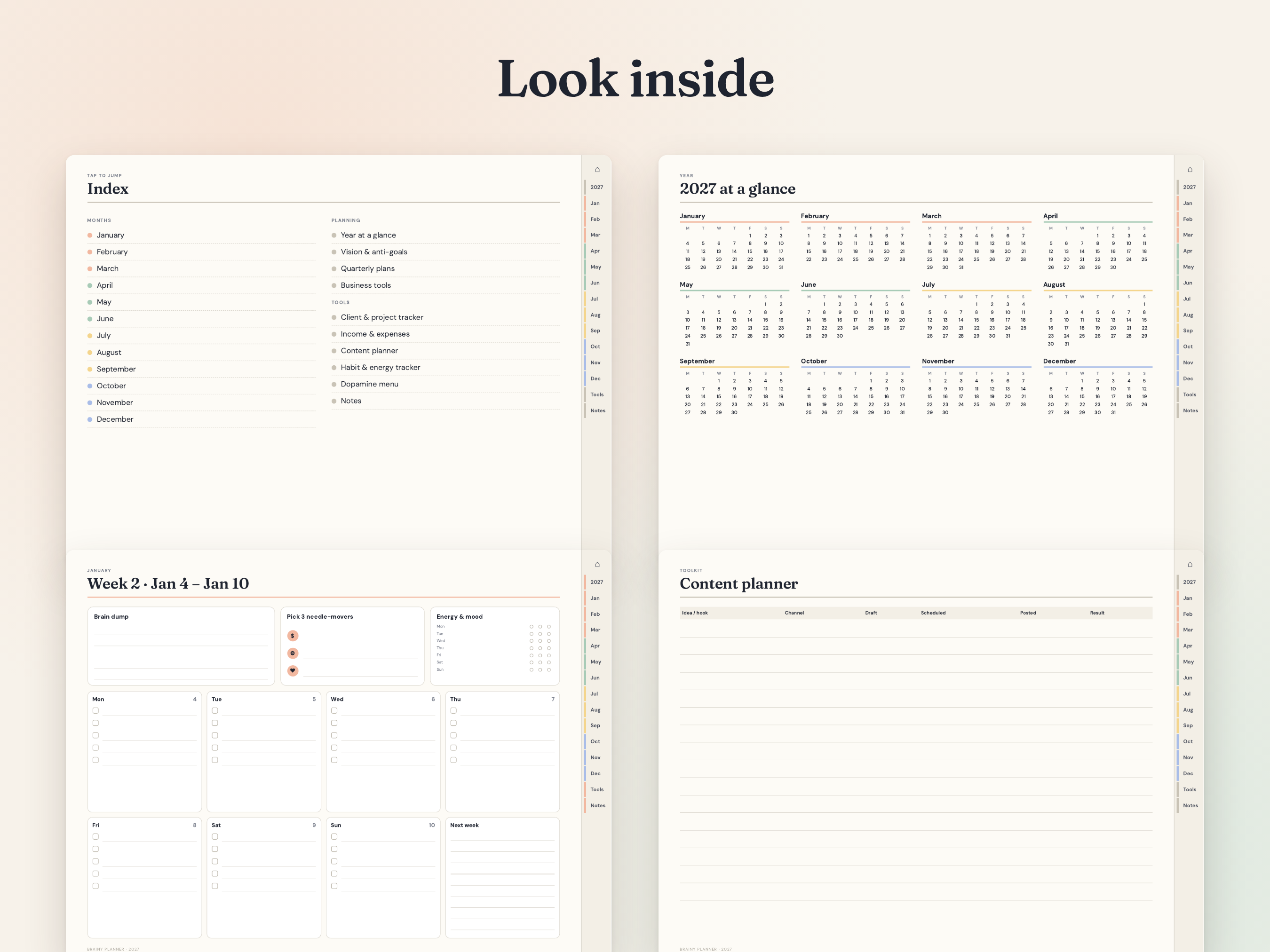Open Vision & anti-goals in the Index

pos(445,252)
